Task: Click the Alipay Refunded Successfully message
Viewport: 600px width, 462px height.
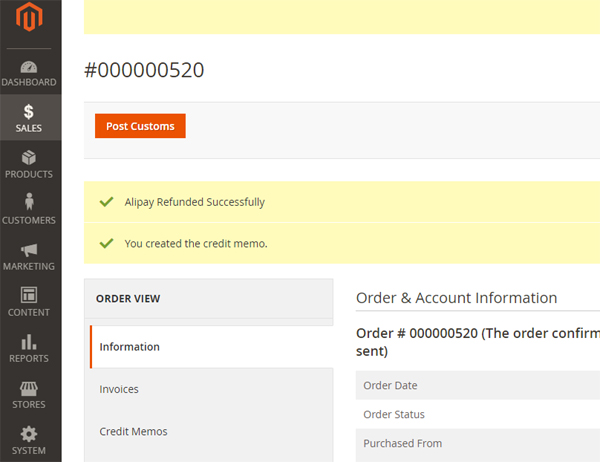Action: (195, 202)
